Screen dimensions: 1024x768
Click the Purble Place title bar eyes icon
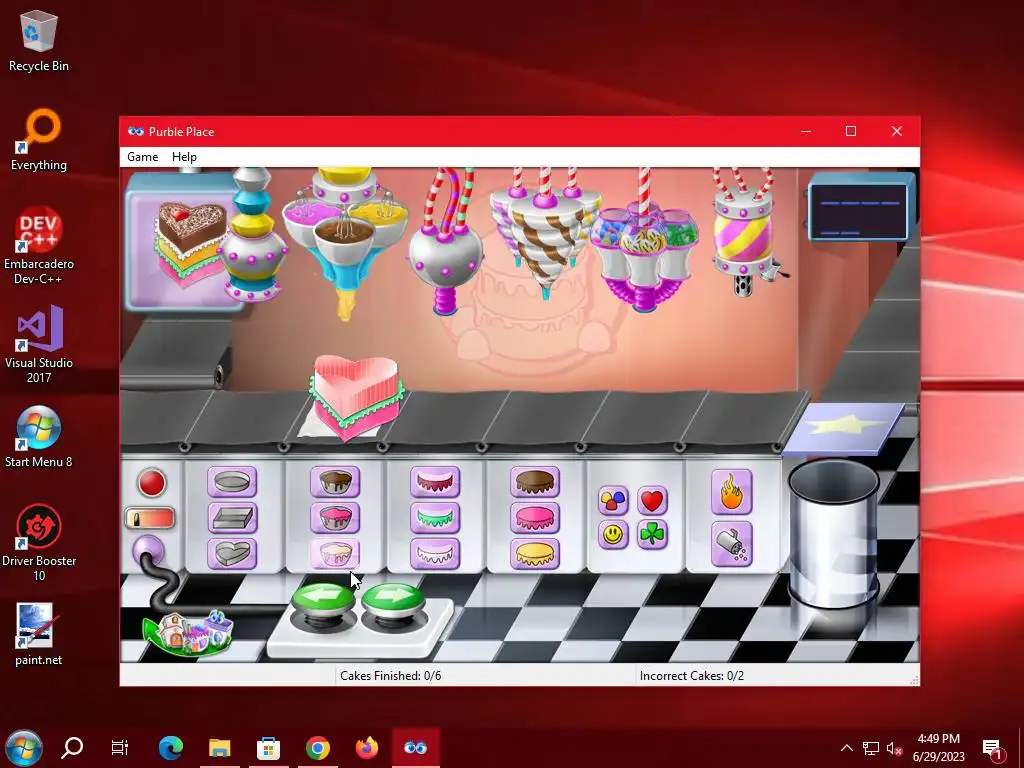click(x=135, y=131)
